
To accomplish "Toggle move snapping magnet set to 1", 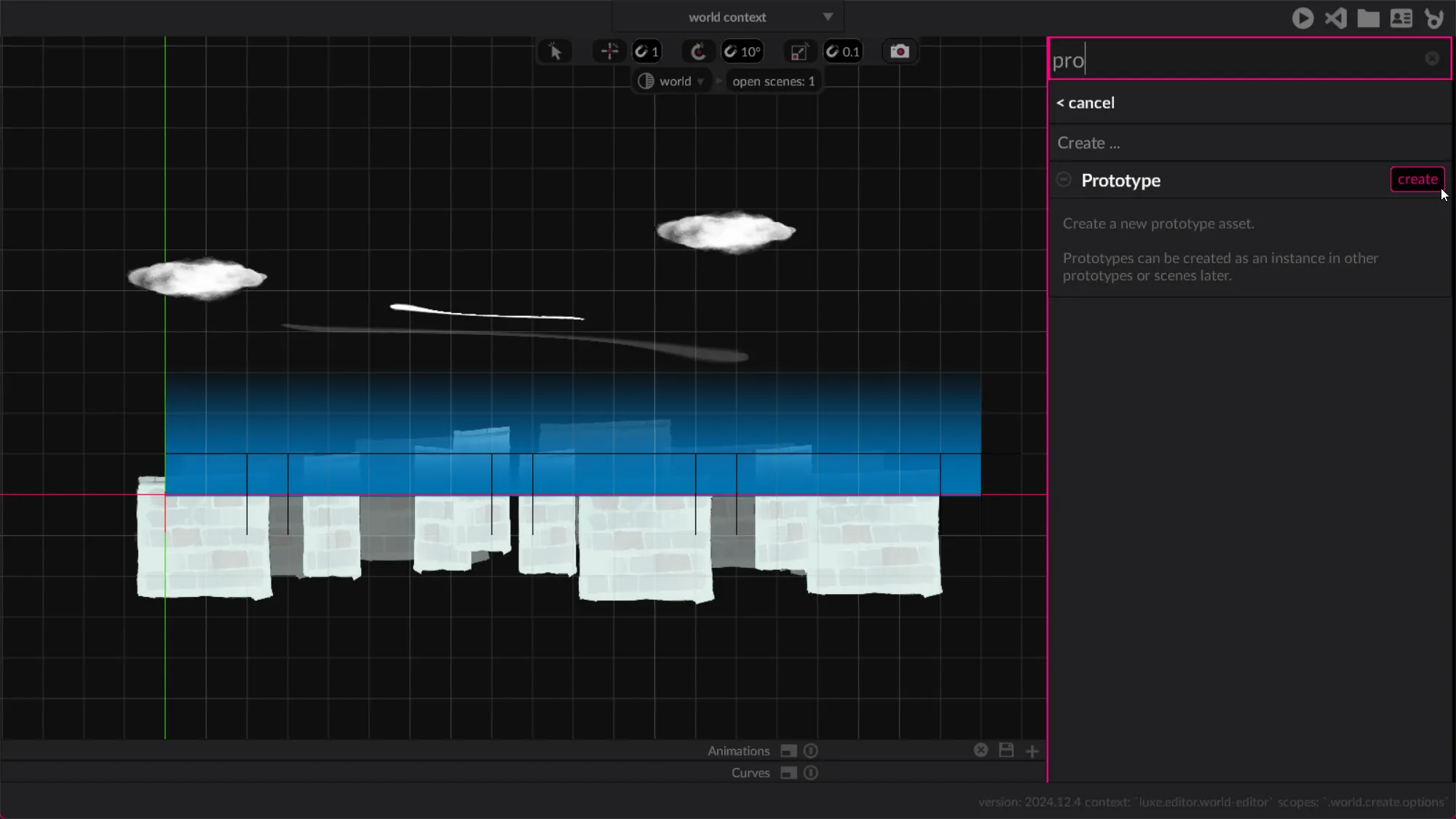I will pos(646,52).
